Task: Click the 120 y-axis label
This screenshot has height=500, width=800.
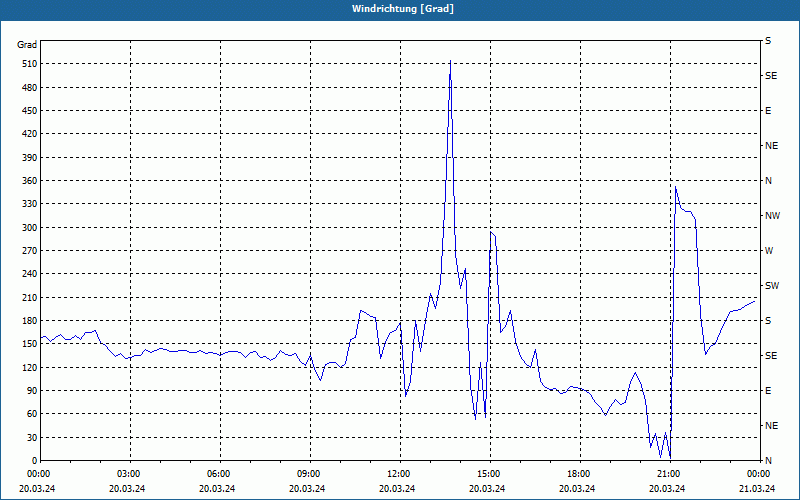Action: pyautogui.click(x=31, y=367)
